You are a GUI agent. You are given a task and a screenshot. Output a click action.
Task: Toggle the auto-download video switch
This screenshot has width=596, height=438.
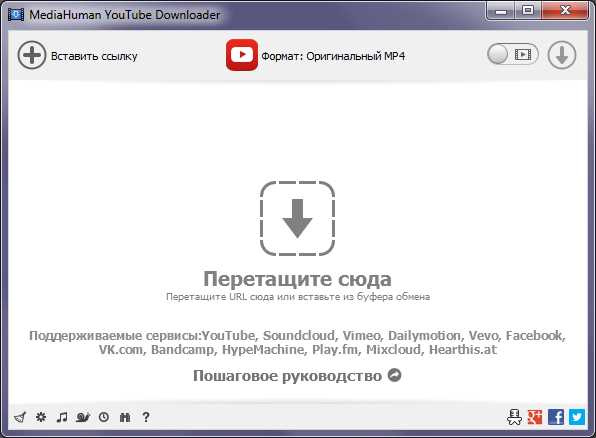[512, 54]
